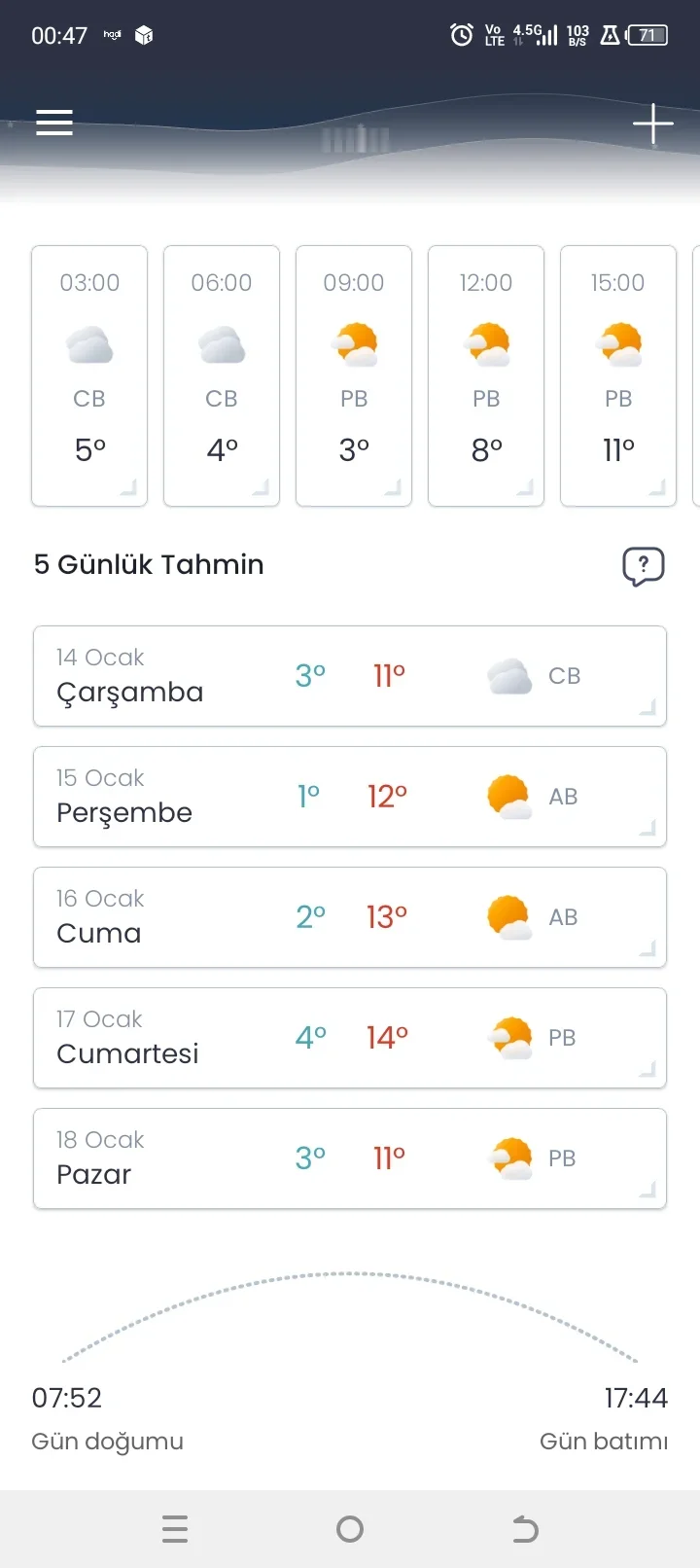Expand the 16 Ocak Cuma forecast row

647,948
